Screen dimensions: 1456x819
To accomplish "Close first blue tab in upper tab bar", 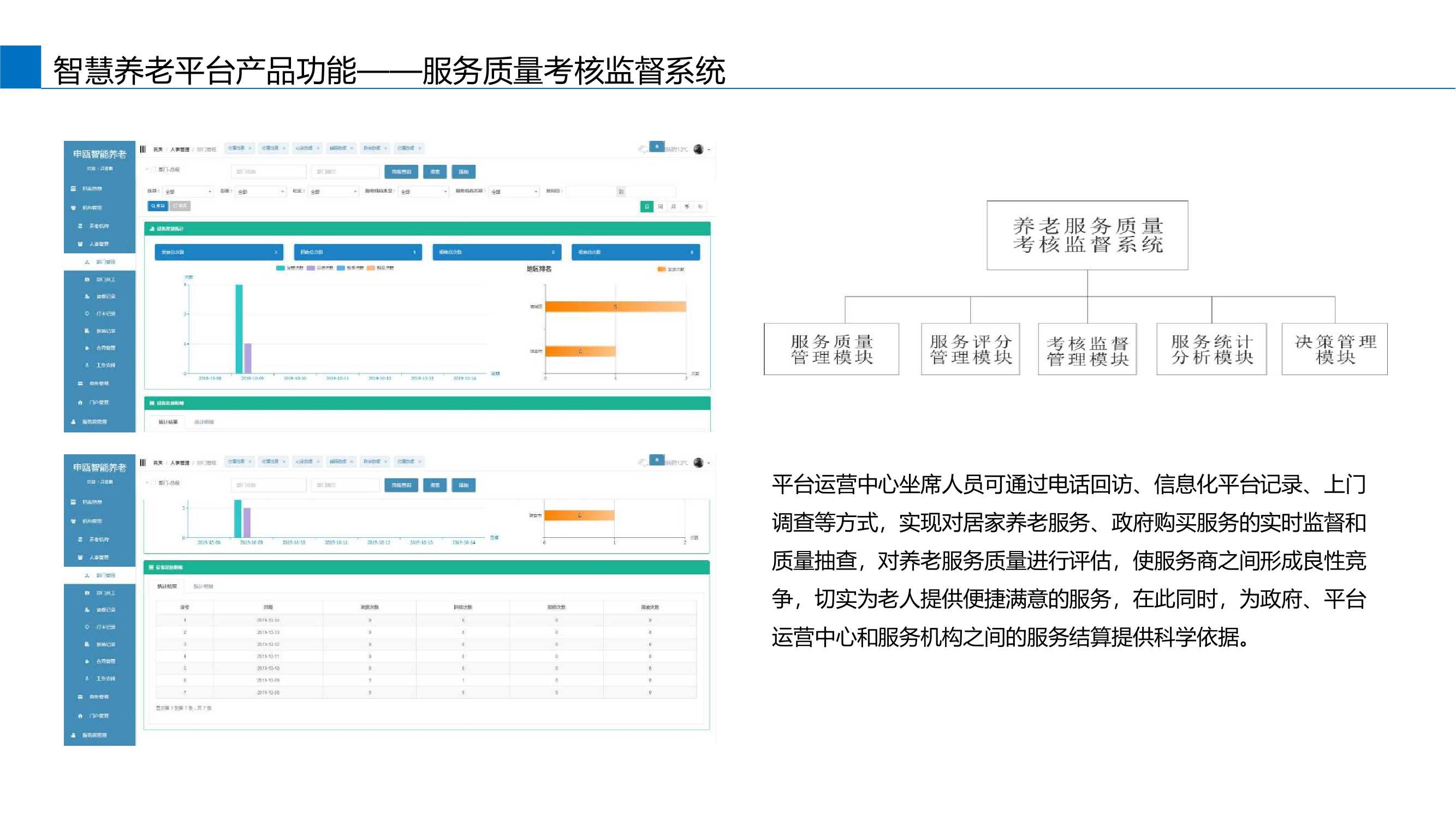I will tap(250, 149).
